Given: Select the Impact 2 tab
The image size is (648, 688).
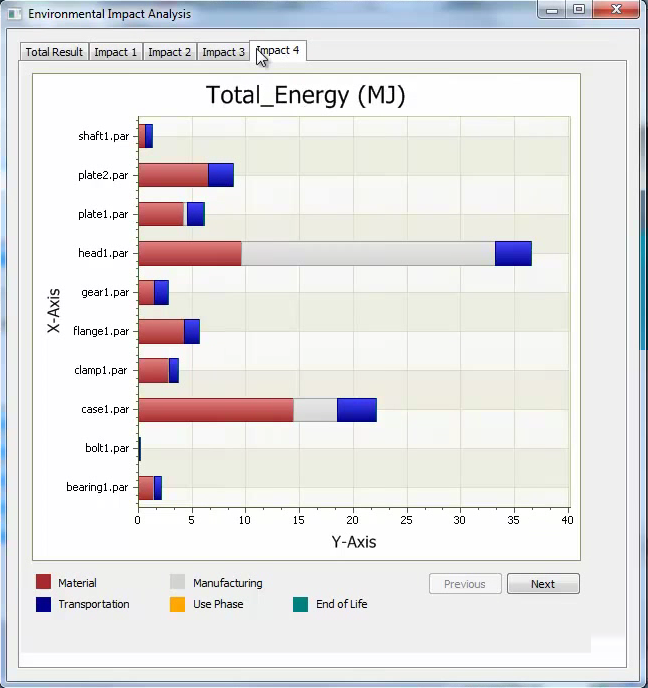Looking at the screenshot, I should click(170, 52).
